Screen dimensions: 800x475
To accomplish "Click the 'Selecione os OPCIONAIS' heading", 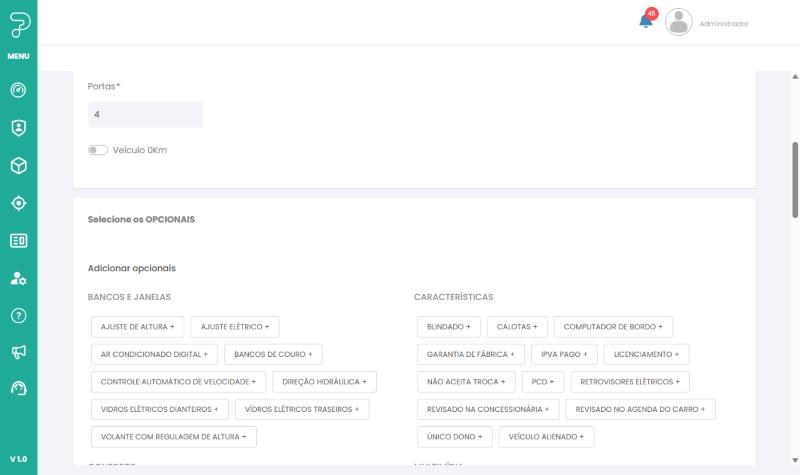I will (141, 219).
